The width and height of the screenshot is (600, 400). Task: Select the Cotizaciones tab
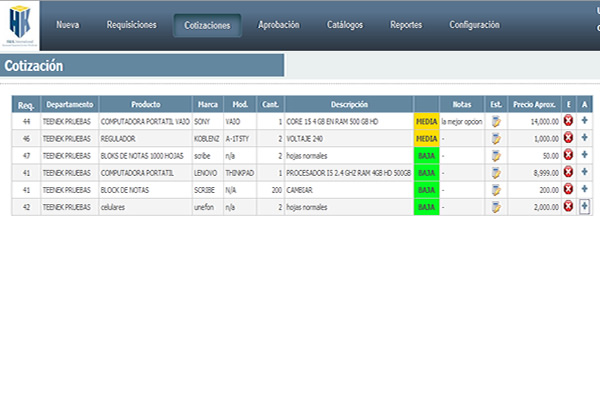[x=207, y=26]
